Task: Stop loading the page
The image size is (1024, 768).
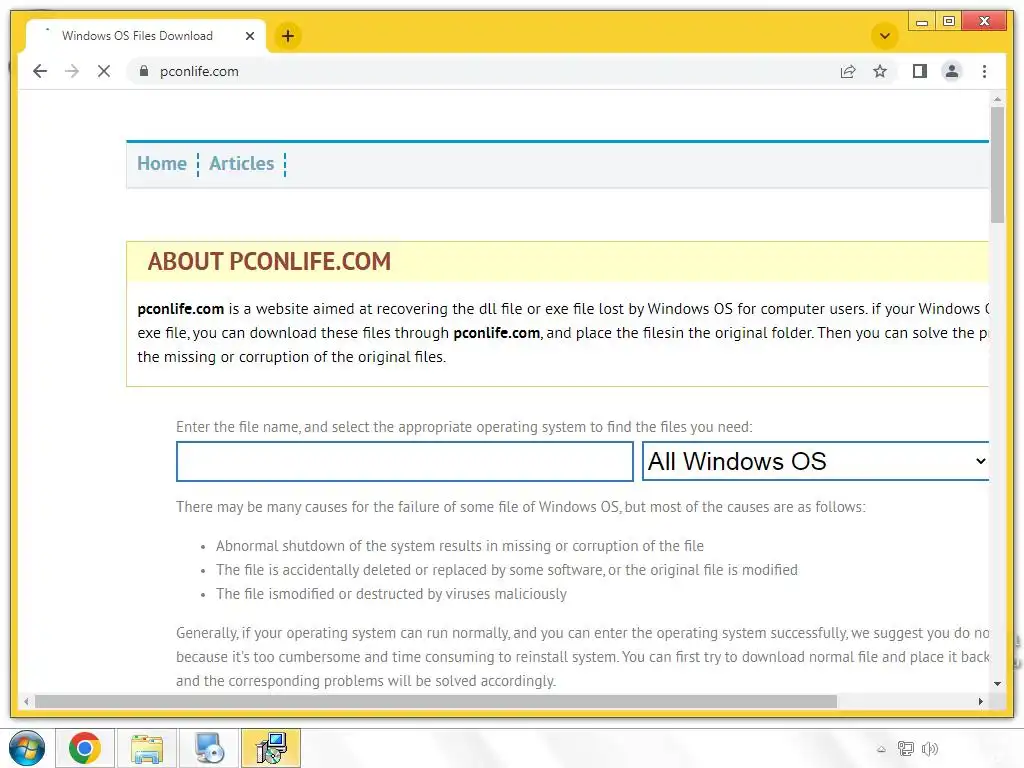Action: 104,71
